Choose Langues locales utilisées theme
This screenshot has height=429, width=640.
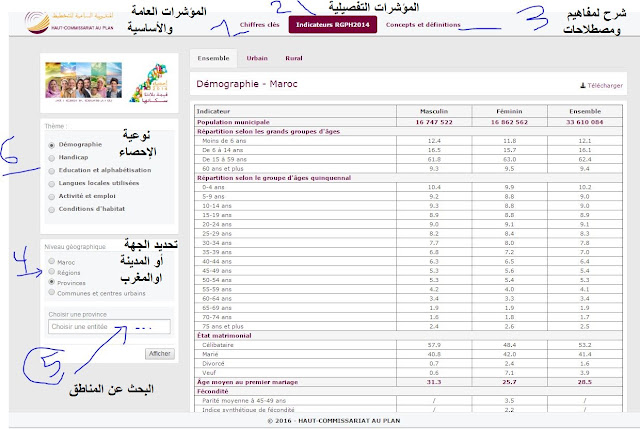pos(51,184)
